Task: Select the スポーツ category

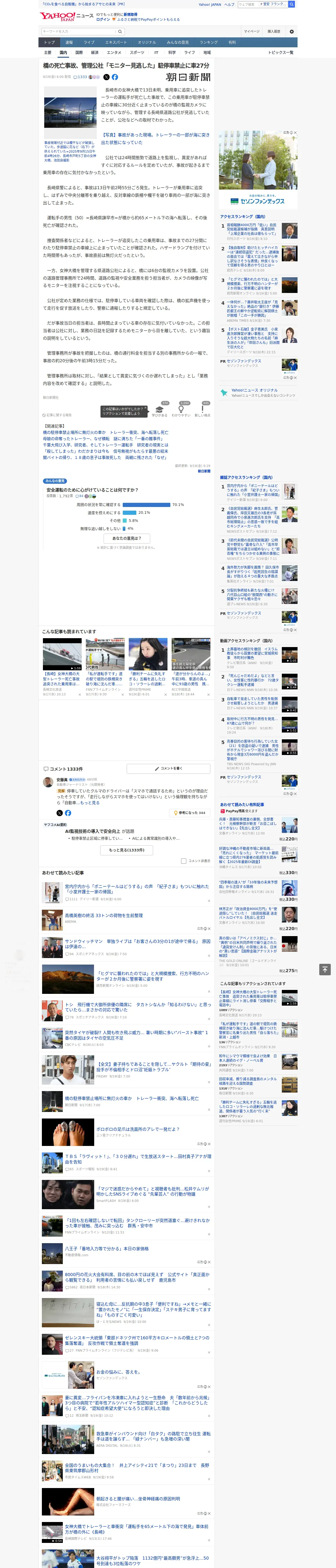Action: click(x=137, y=52)
